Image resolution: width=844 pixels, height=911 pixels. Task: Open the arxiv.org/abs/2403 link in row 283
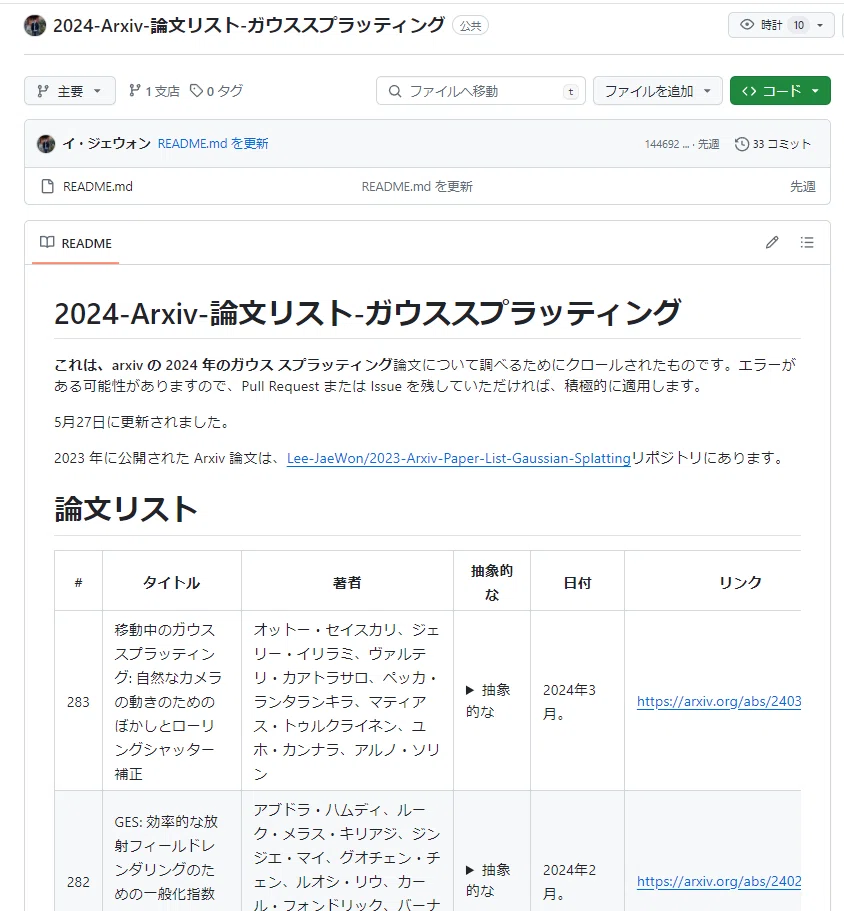tap(719, 701)
